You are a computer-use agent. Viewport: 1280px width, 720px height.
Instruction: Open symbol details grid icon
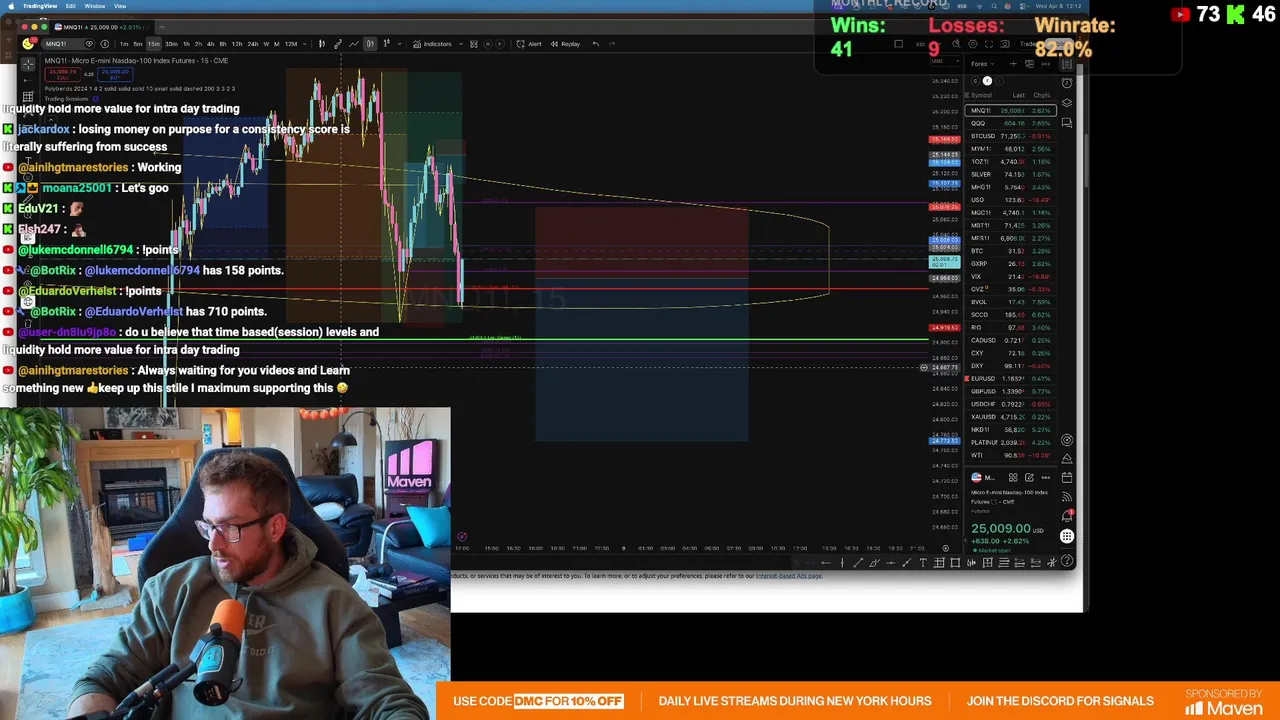(x=1013, y=477)
